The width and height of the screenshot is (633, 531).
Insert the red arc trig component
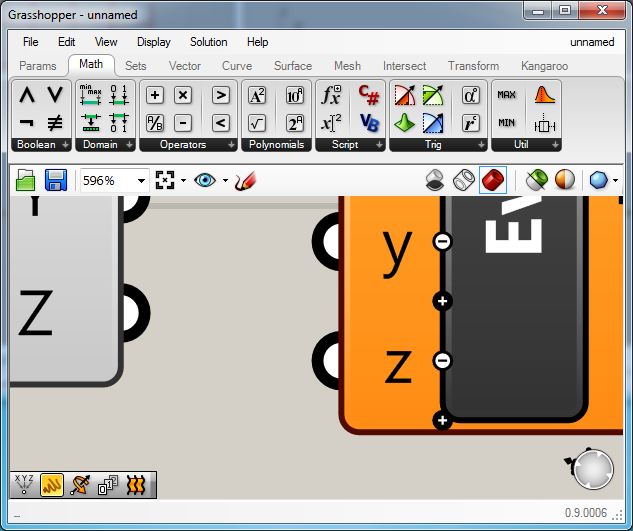pyautogui.click(x=405, y=95)
